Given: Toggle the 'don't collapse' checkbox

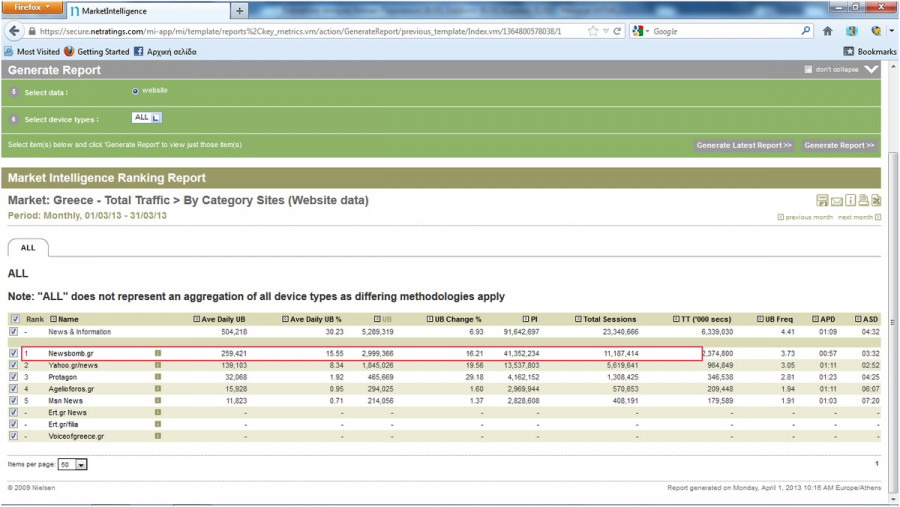Looking at the screenshot, I should click(809, 70).
